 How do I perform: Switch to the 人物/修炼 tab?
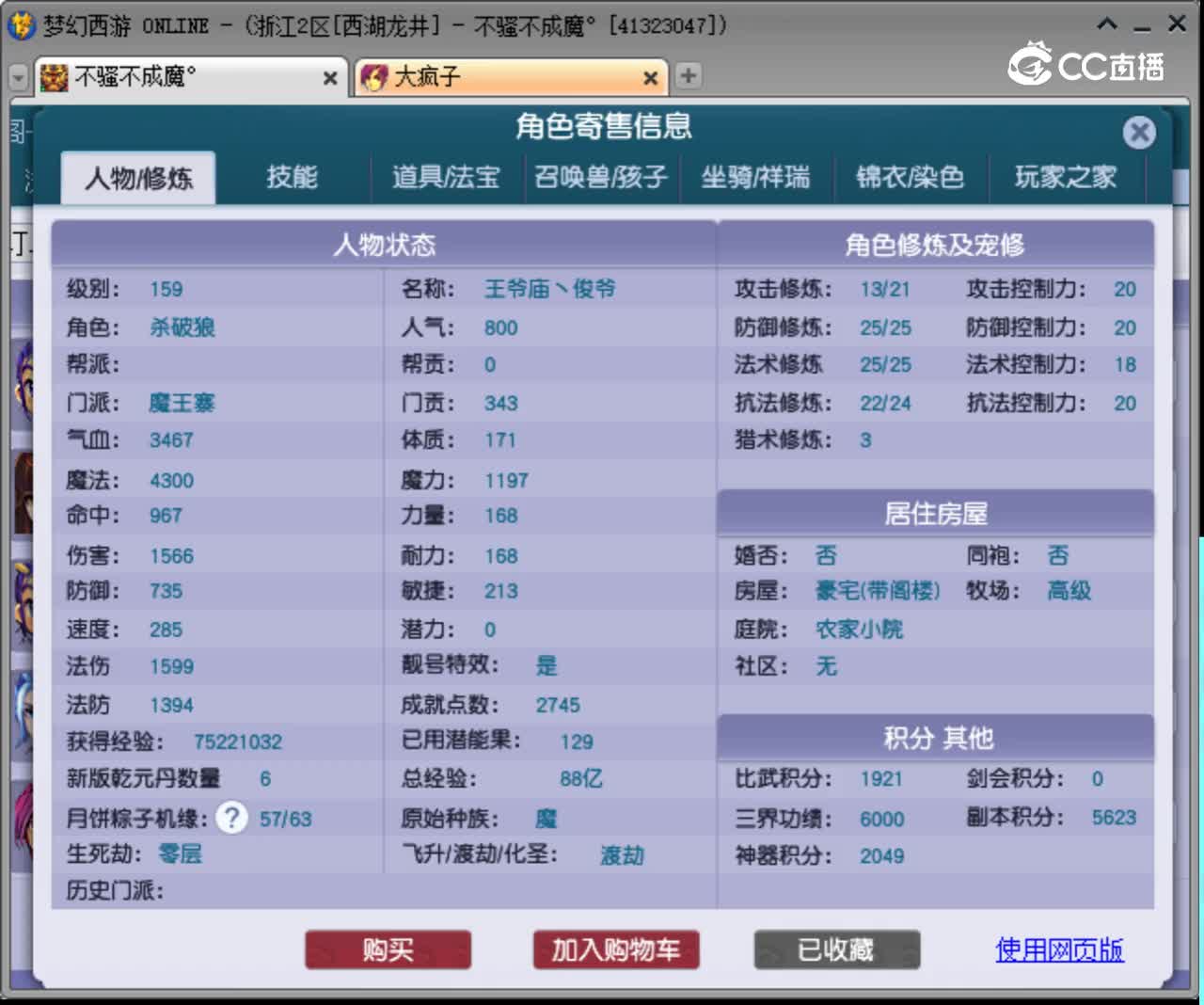point(138,178)
